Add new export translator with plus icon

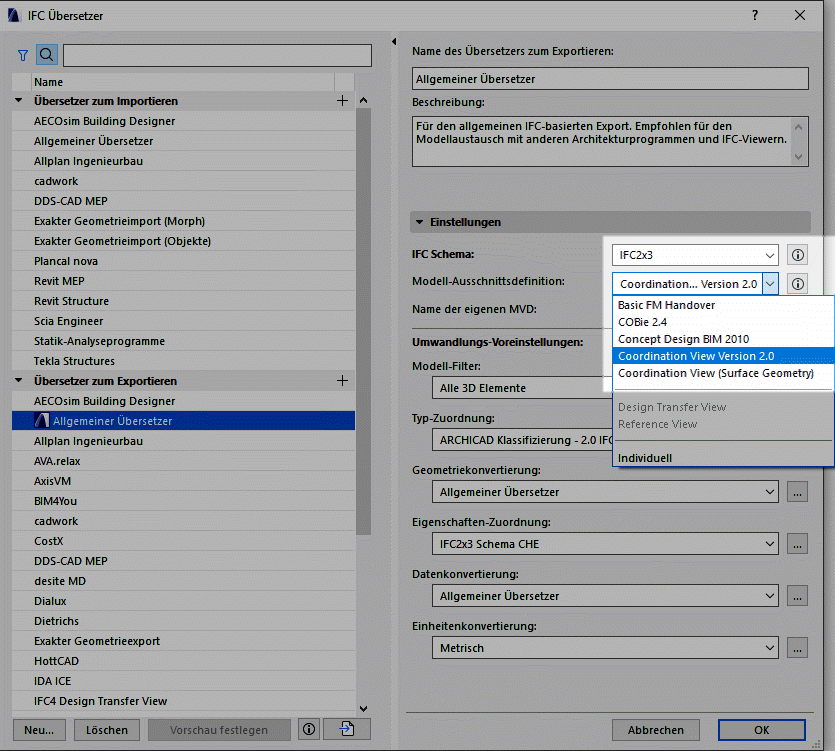pos(342,381)
